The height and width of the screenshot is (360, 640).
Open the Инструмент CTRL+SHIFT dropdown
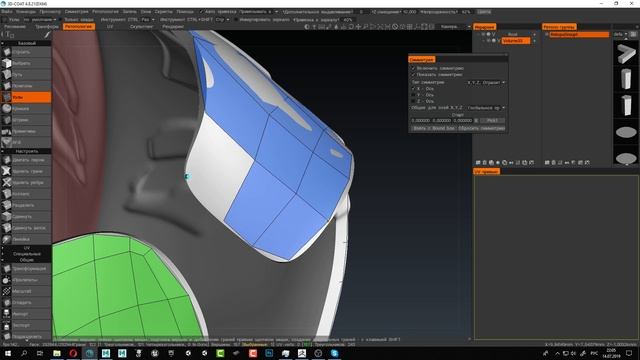click(222, 20)
